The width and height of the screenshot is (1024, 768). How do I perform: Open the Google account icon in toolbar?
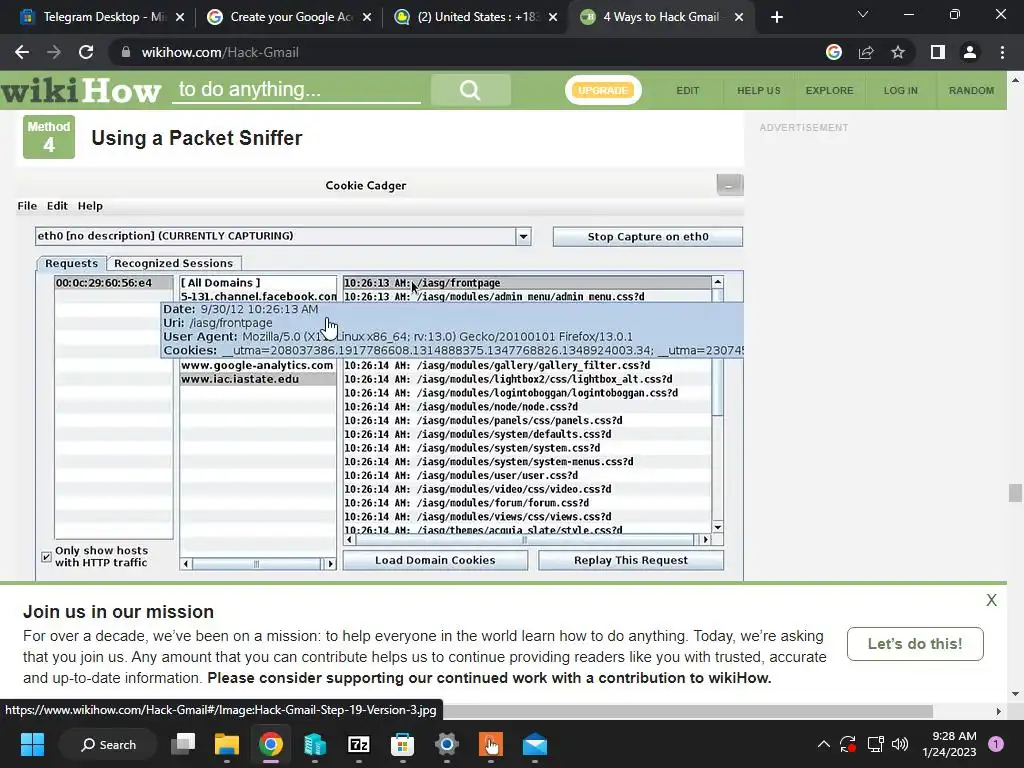point(833,52)
